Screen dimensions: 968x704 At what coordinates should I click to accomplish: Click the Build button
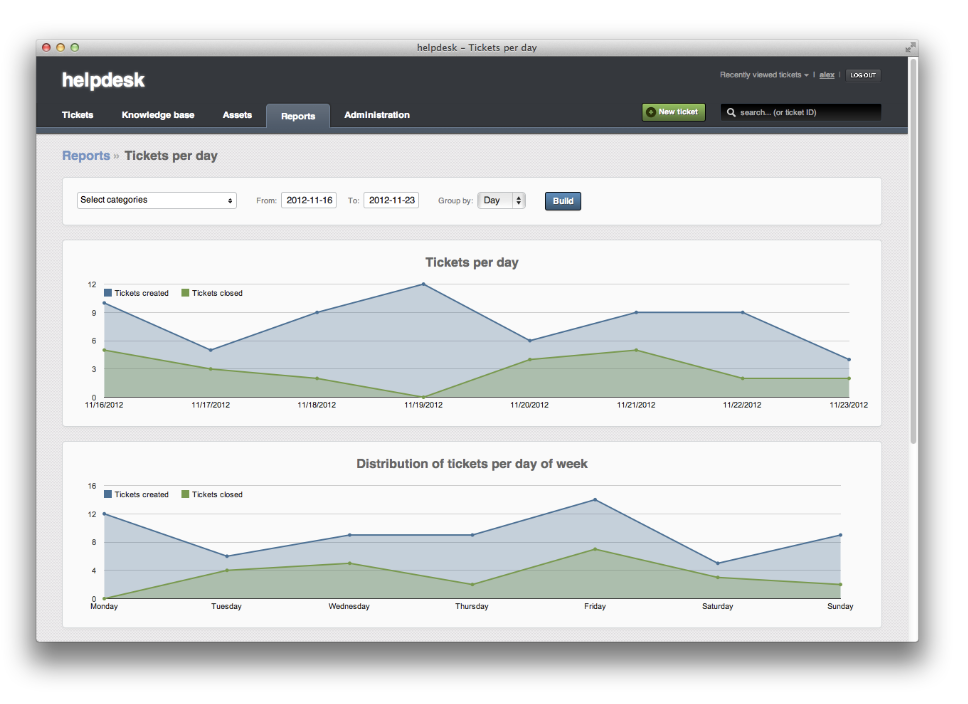[x=562, y=200]
